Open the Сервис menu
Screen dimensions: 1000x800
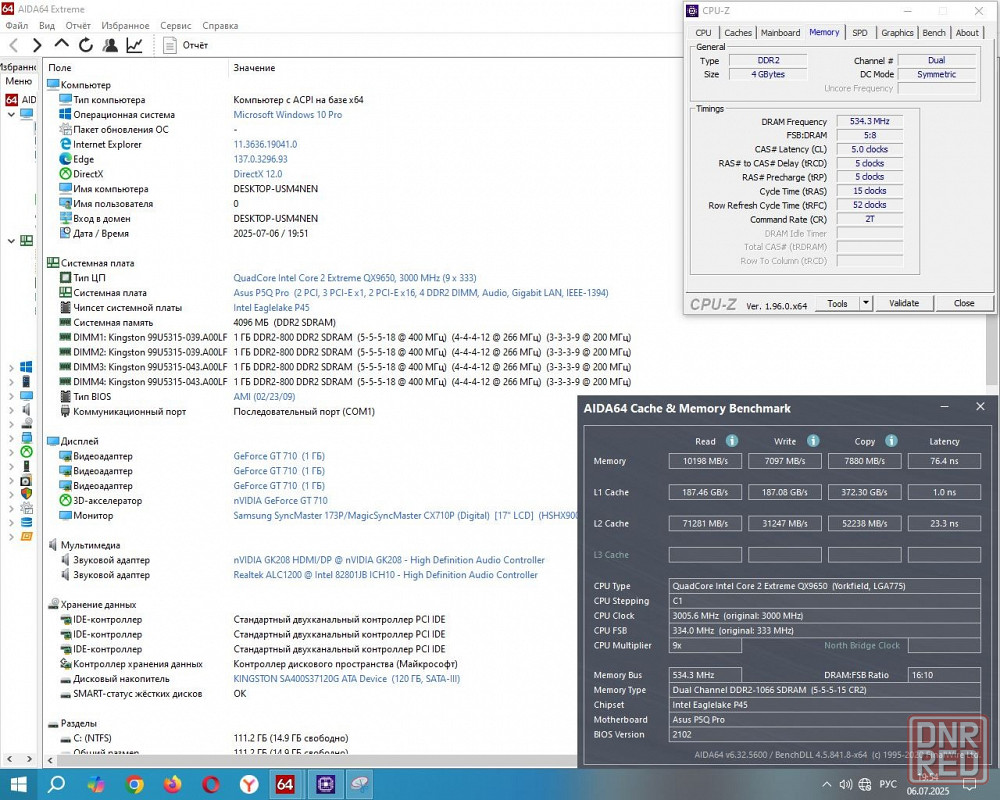pyautogui.click(x=175, y=26)
